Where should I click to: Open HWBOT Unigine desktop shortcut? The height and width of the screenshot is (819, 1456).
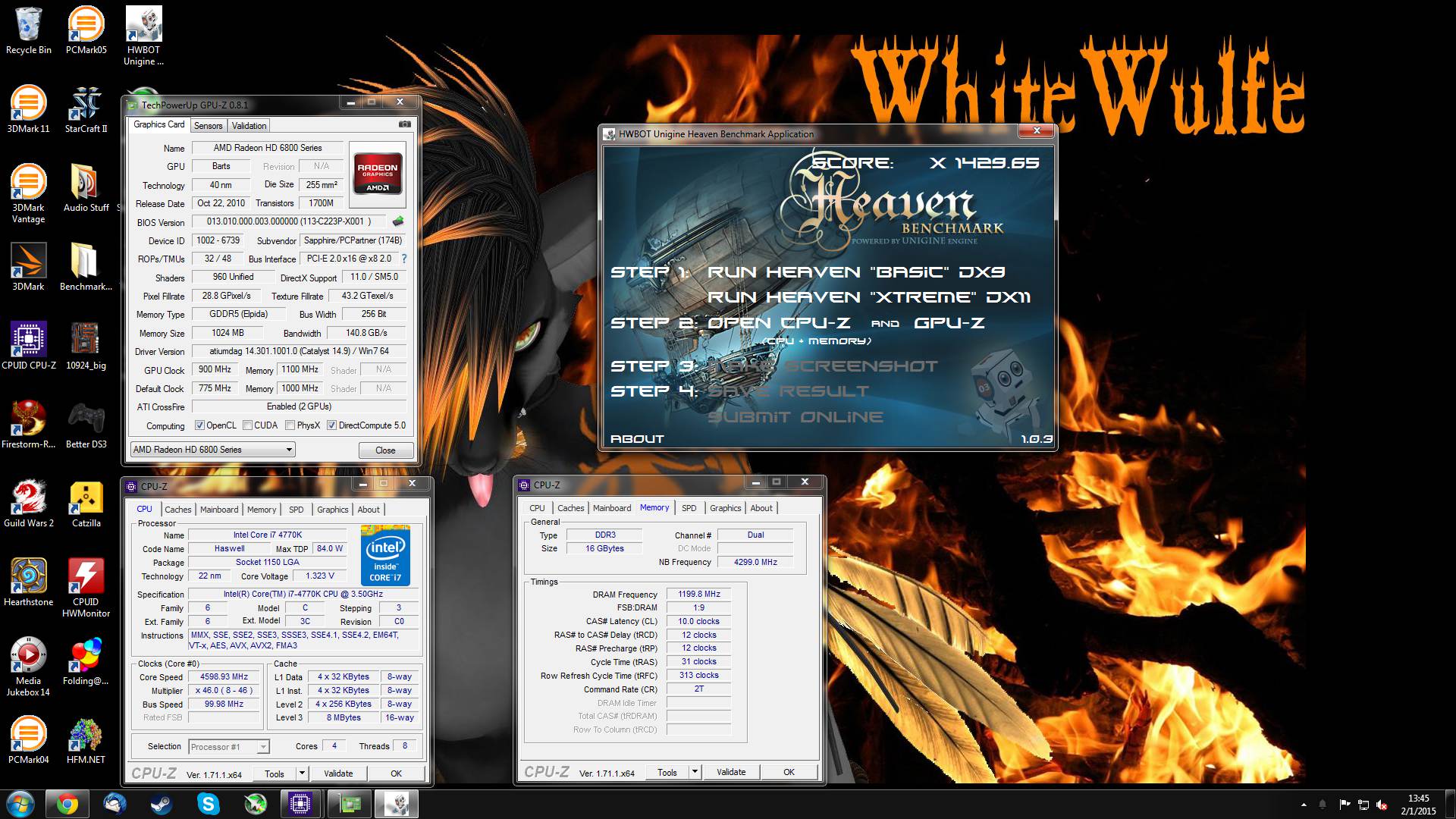[x=143, y=36]
